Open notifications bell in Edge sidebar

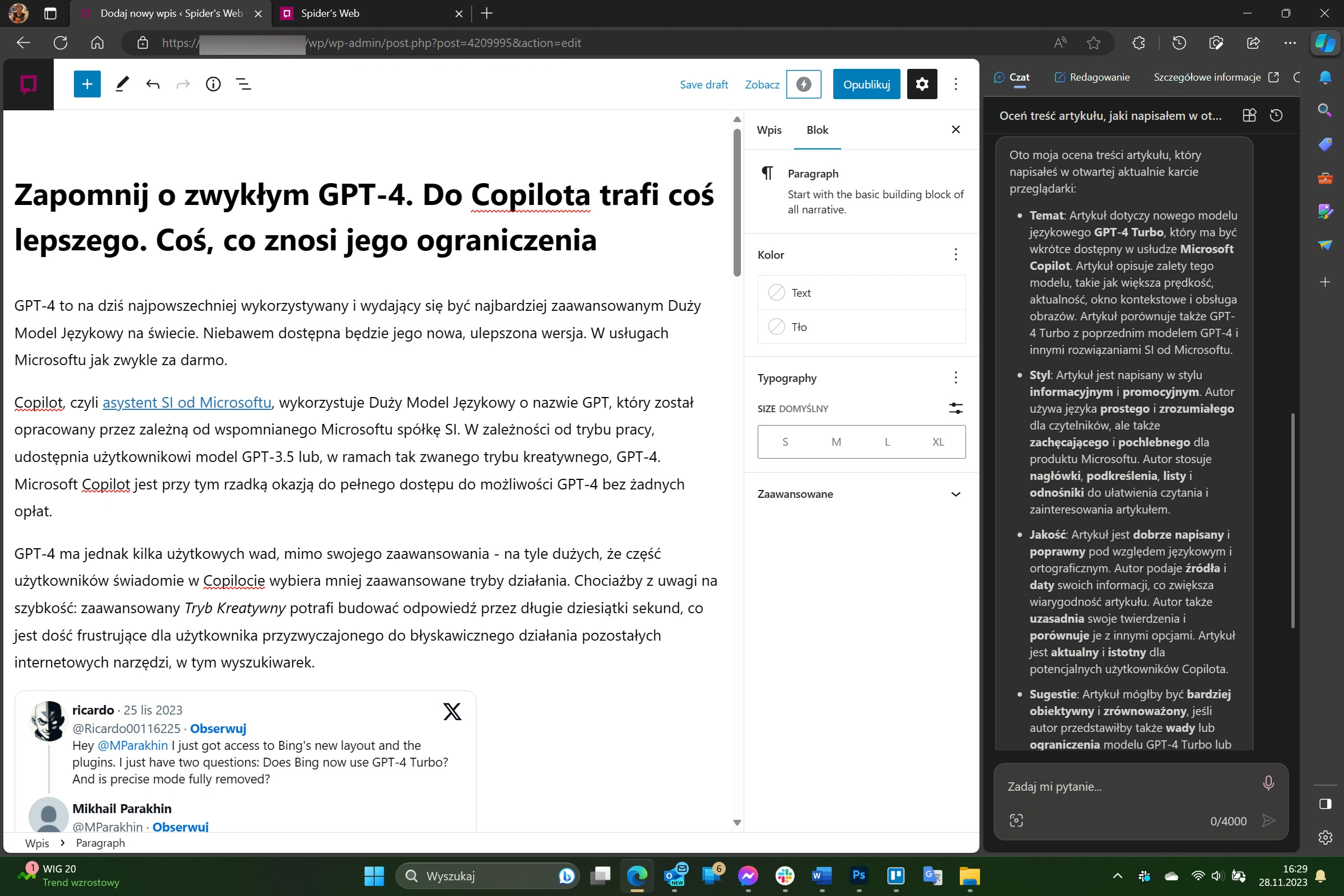click(1324, 77)
